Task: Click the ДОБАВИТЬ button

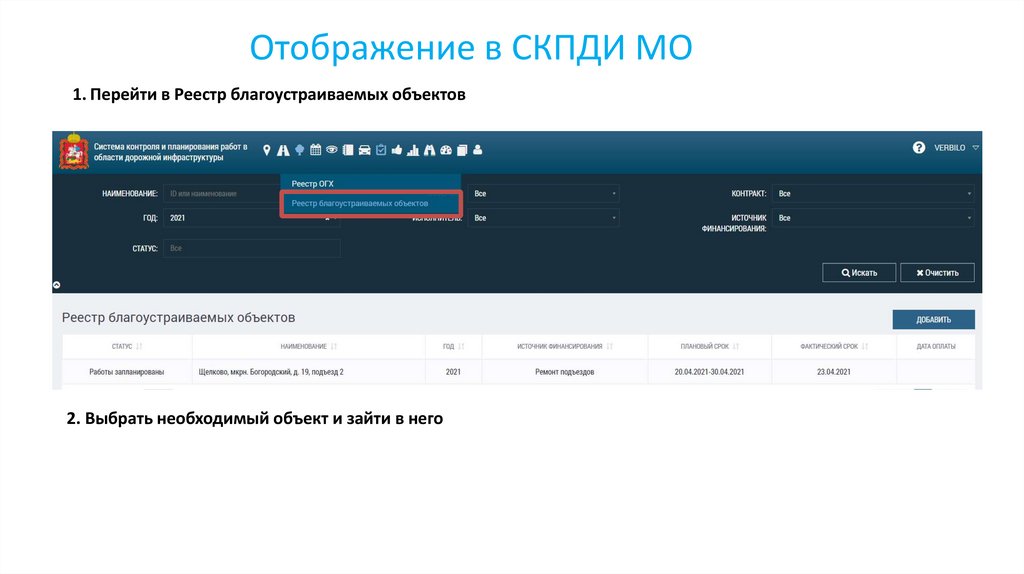Action: tap(933, 319)
